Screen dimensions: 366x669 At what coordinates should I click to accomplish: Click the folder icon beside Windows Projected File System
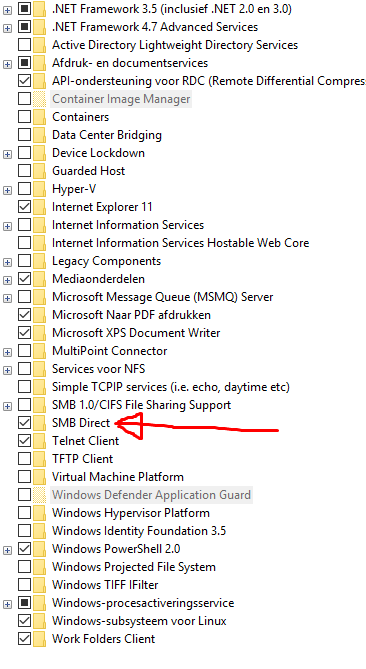click(39, 567)
